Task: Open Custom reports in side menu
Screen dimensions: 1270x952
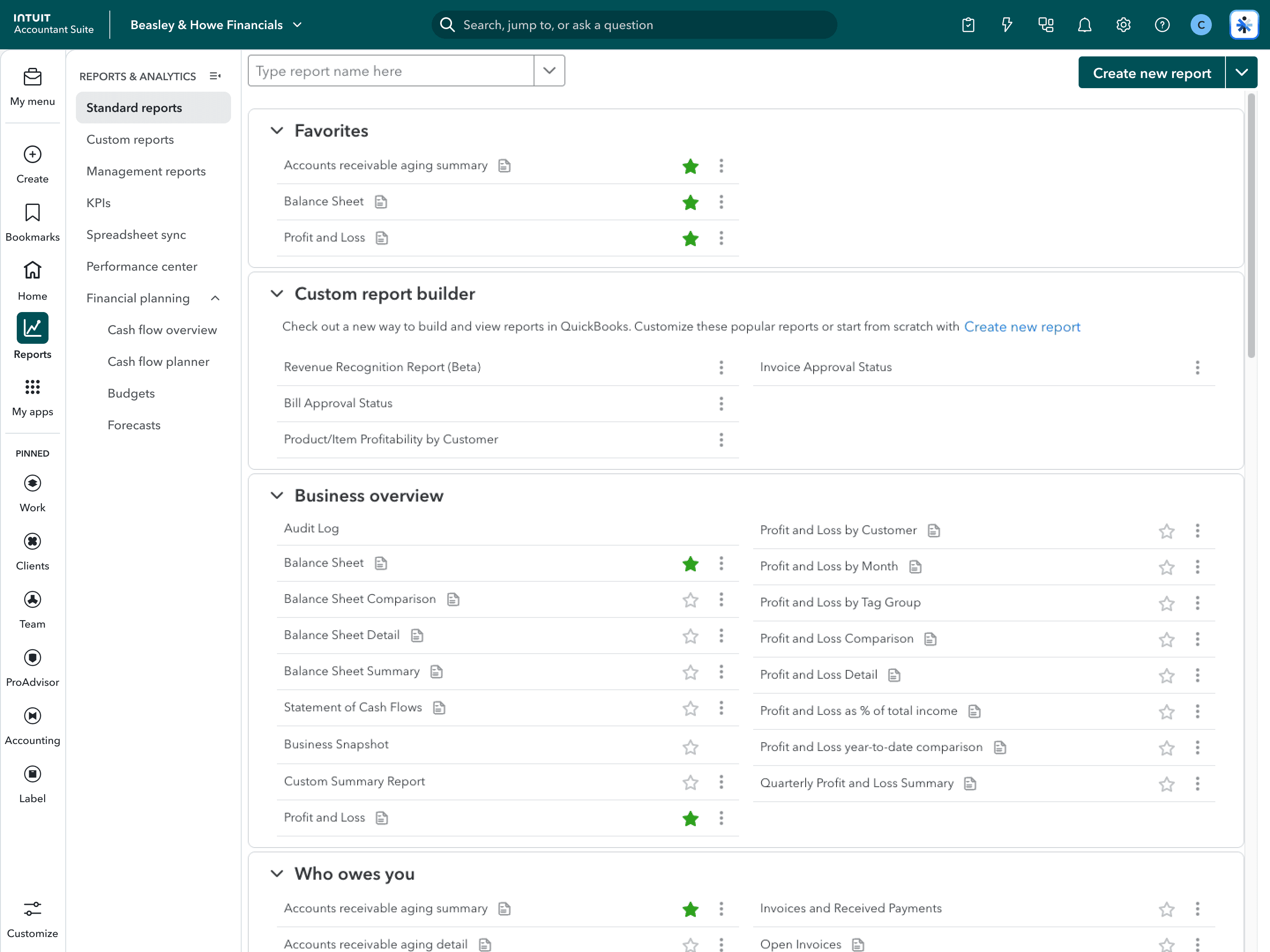Action: click(130, 139)
